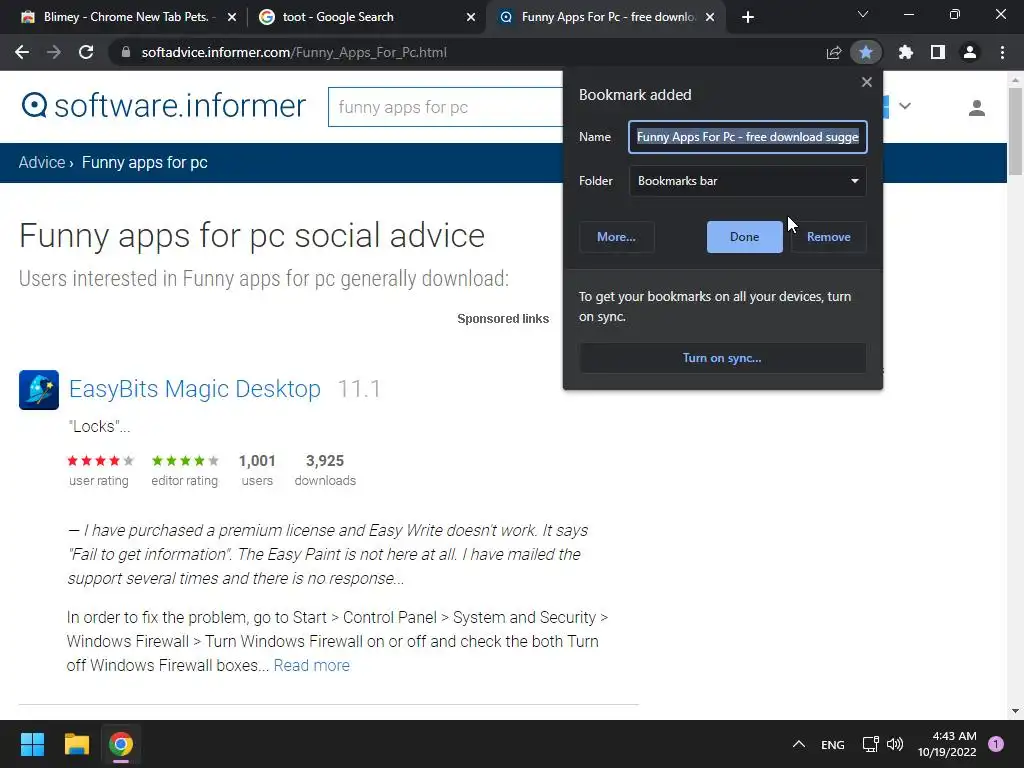1024x768 pixels.
Task: Click Turn on sync... button
Action: click(722, 358)
